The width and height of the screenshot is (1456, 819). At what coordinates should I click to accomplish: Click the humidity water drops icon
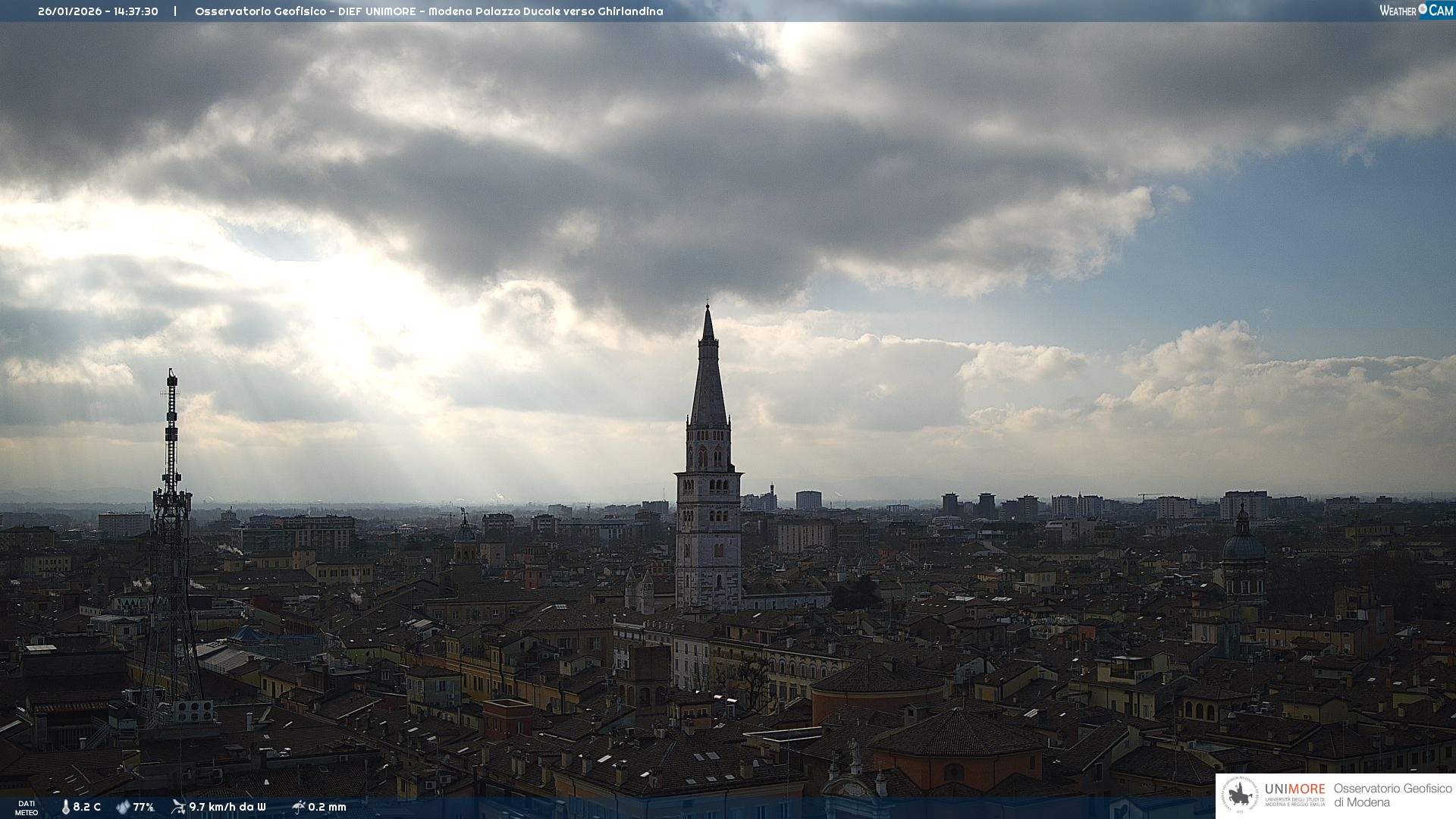coord(123,807)
